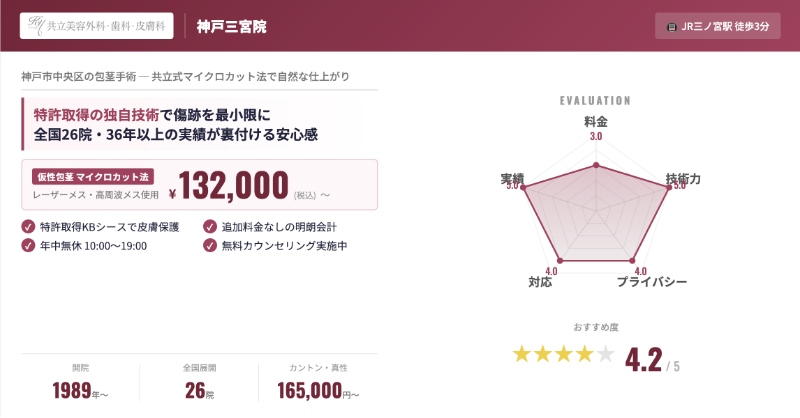Click the 仮性包茎 マイクロカット法 label tag

(x=85, y=176)
